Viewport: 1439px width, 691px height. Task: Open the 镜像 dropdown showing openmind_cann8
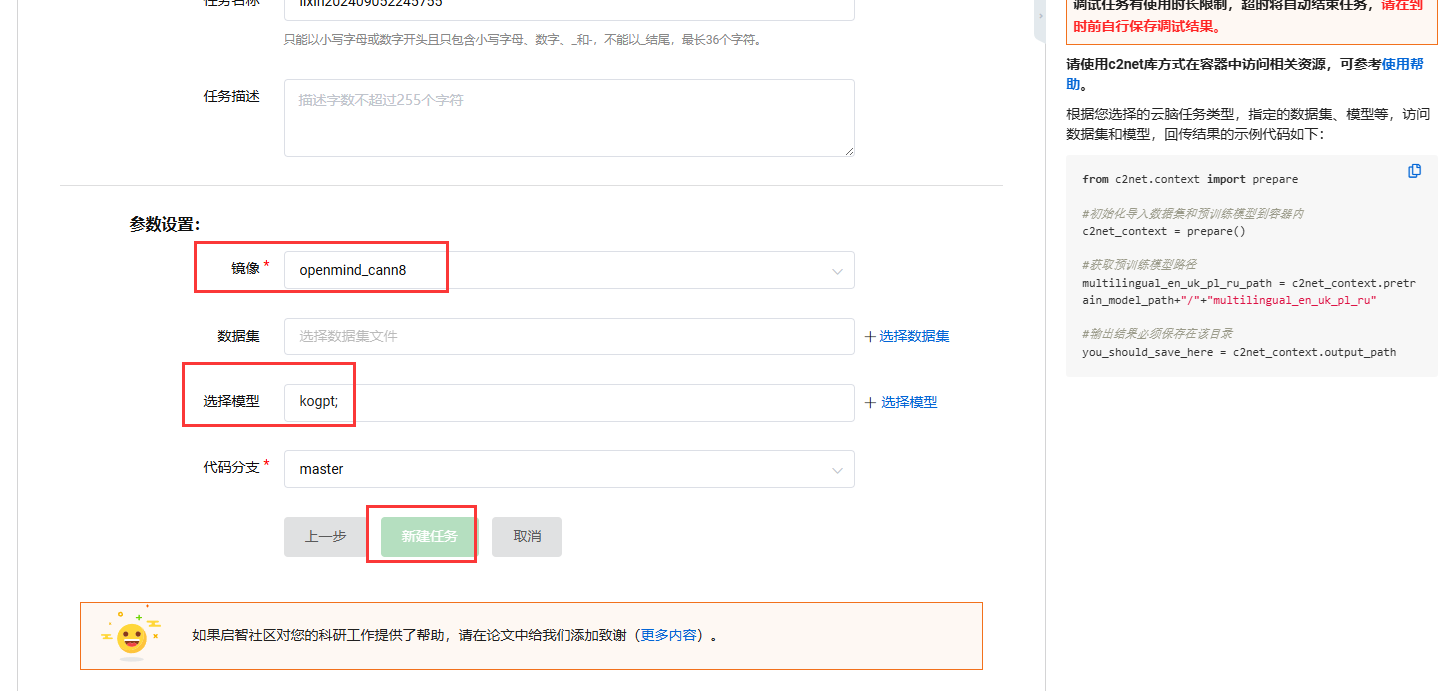pyautogui.click(x=568, y=270)
